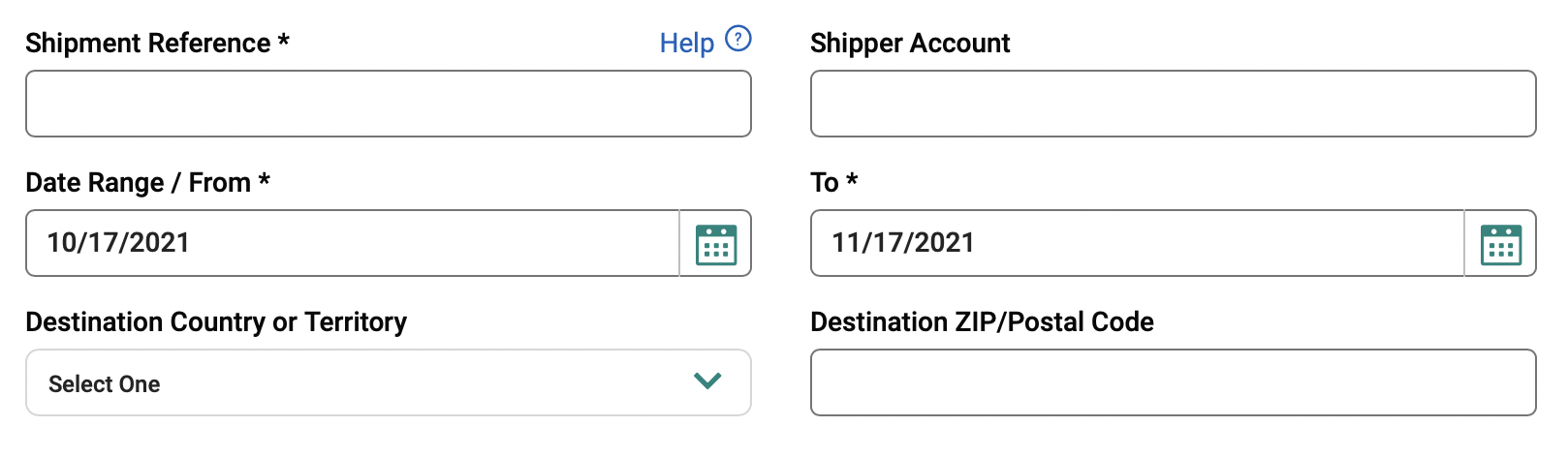The height and width of the screenshot is (457, 1568).
Task: Open the To date calendar picker
Action: tap(1500, 244)
